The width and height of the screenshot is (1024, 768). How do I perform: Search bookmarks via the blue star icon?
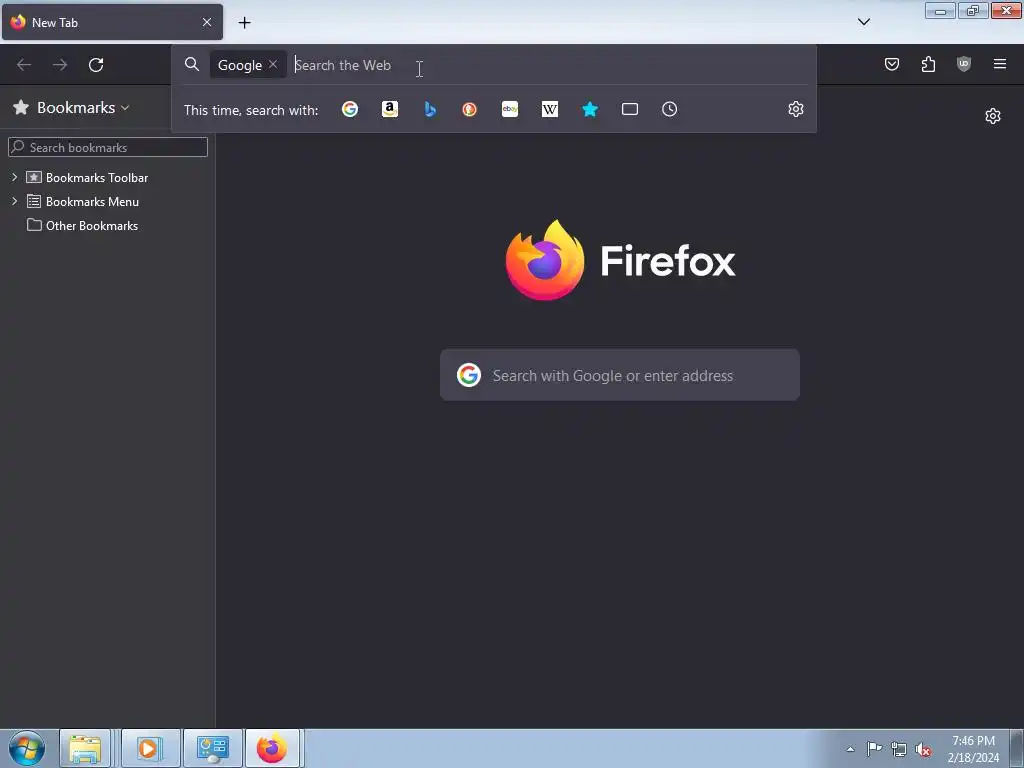click(x=590, y=109)
